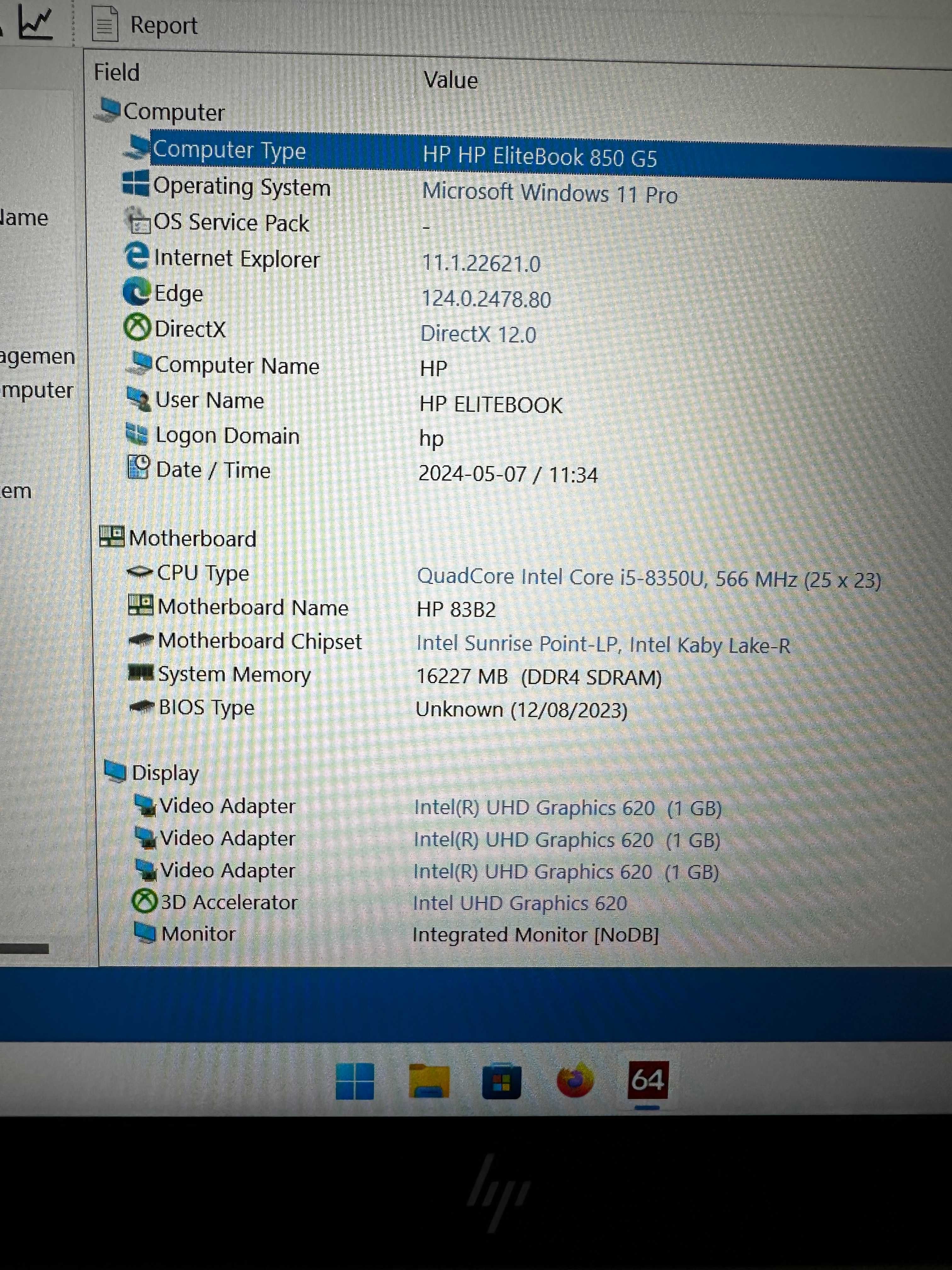Screen dimensions: 952x1270
Task: Select the 3D Accelerator field label
Action: [x=229, y=902]
